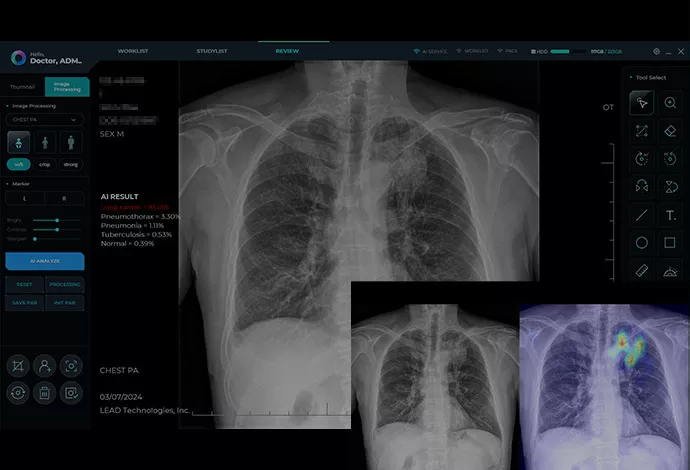Adjust the Bright slider
Screen dimensions: 690x470
(57, 220)
